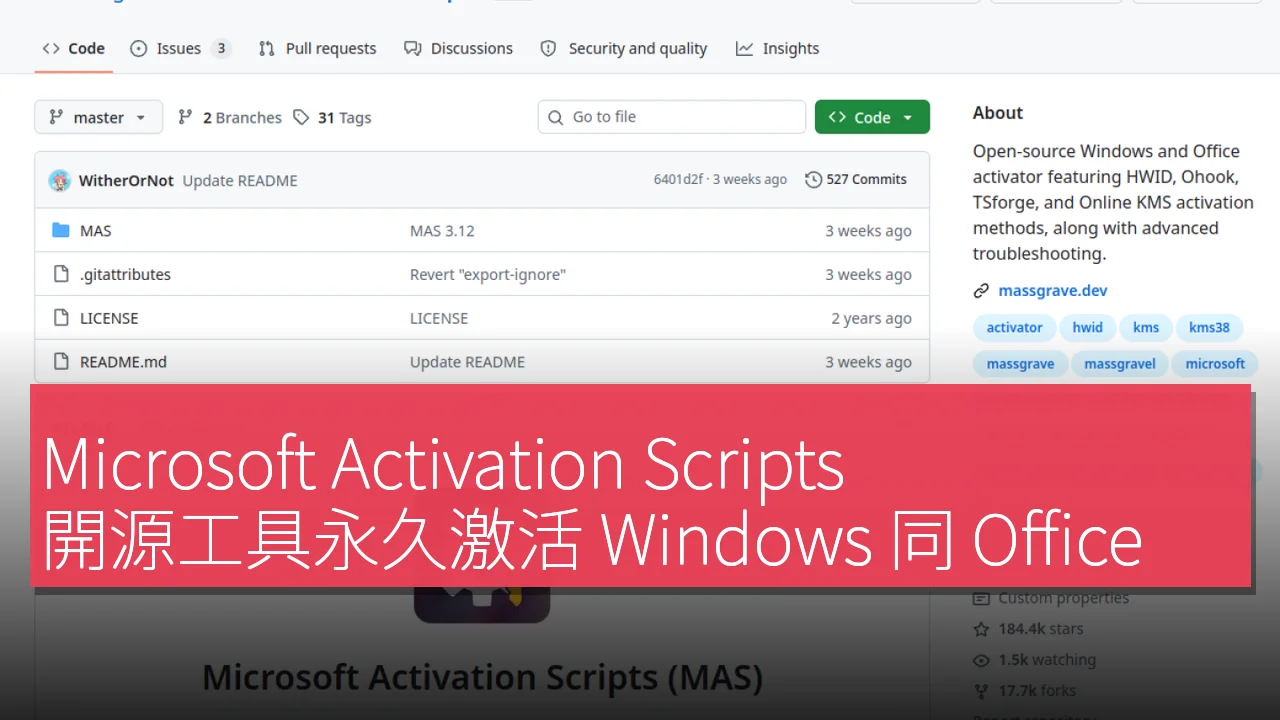Open README.md row's Update README commit
The height and width of the screenshot is (720, 1280).
pyautogui.click(x=467, y=362)
